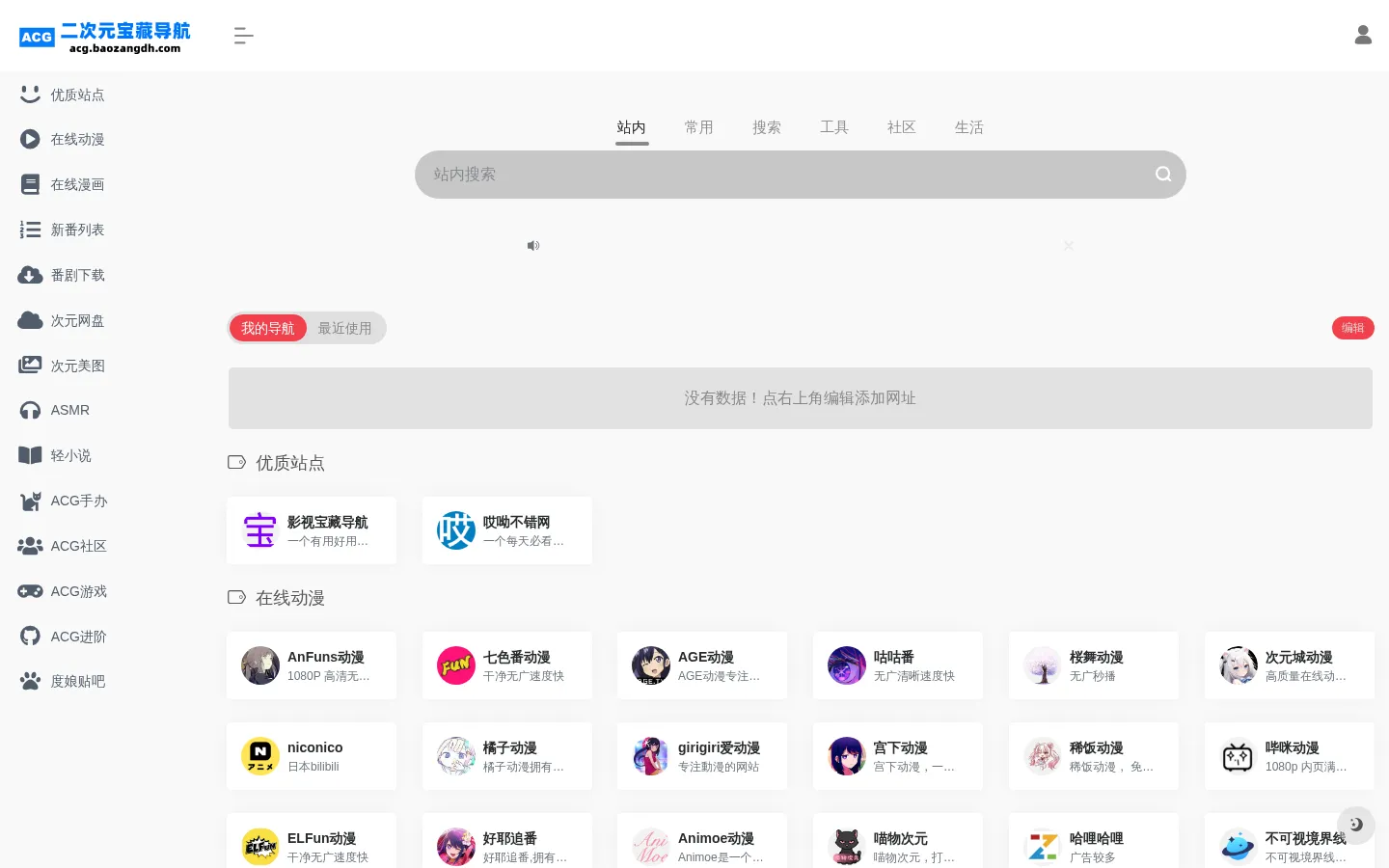The height and width of the screenshot is (868, 1389).
Task: Click the search magnifier icon
Action: pyautogui.click(x=1163, y=174)
